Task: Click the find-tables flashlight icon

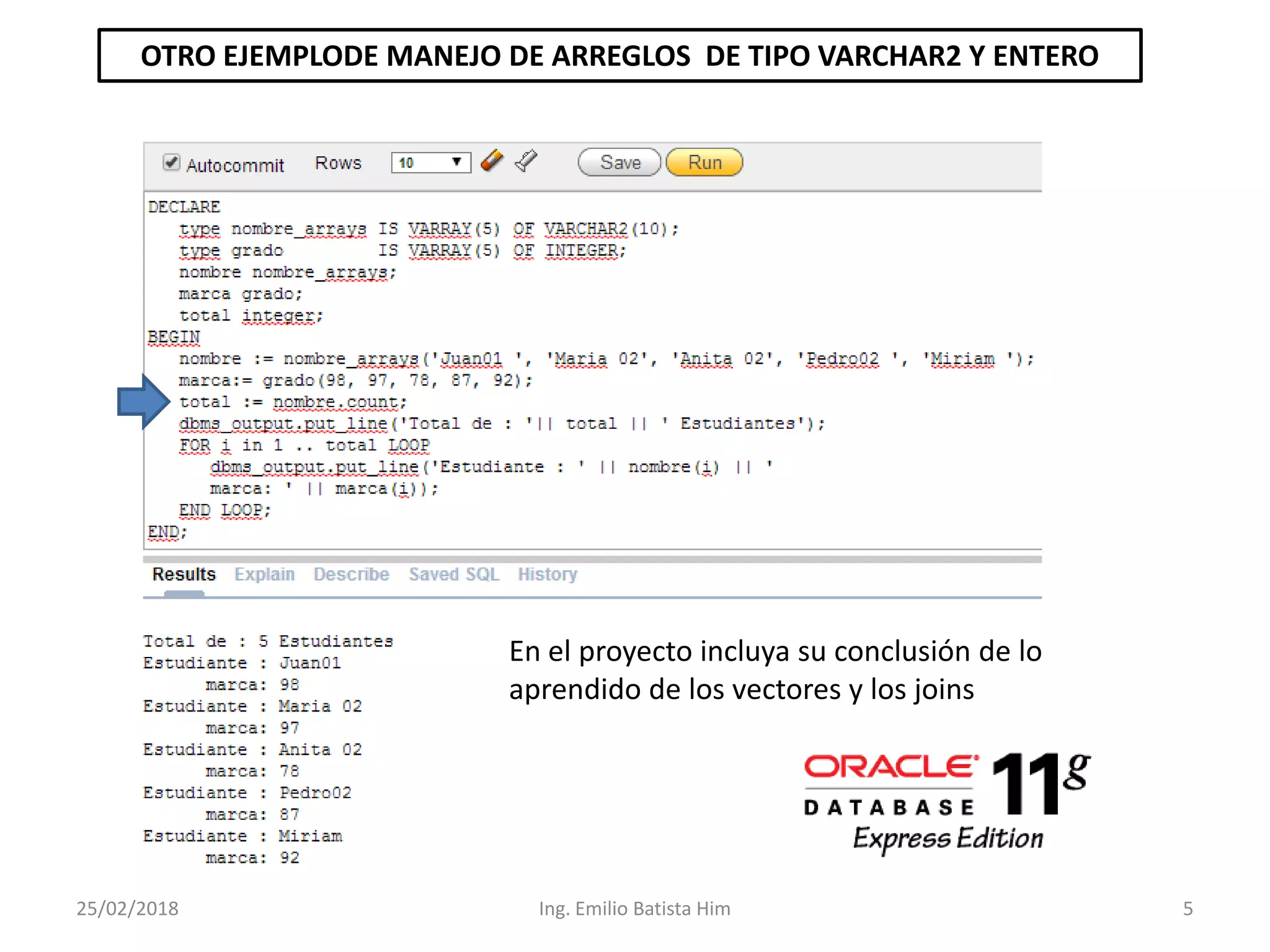Action: click(x=526, y=161)
